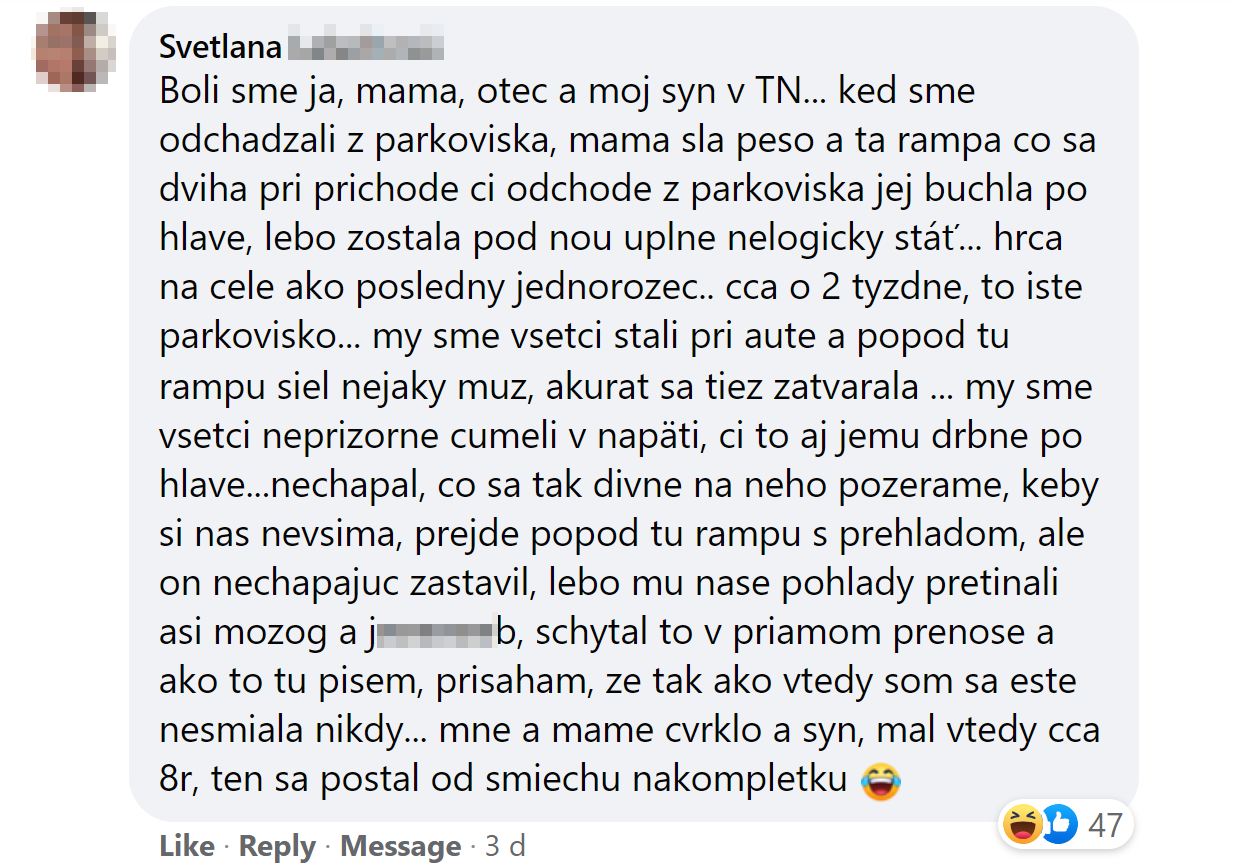The height and width of the screenshot is (867, 1237).
Task: Reply to Svetlana's comment
Action: (x=277, y=847)
